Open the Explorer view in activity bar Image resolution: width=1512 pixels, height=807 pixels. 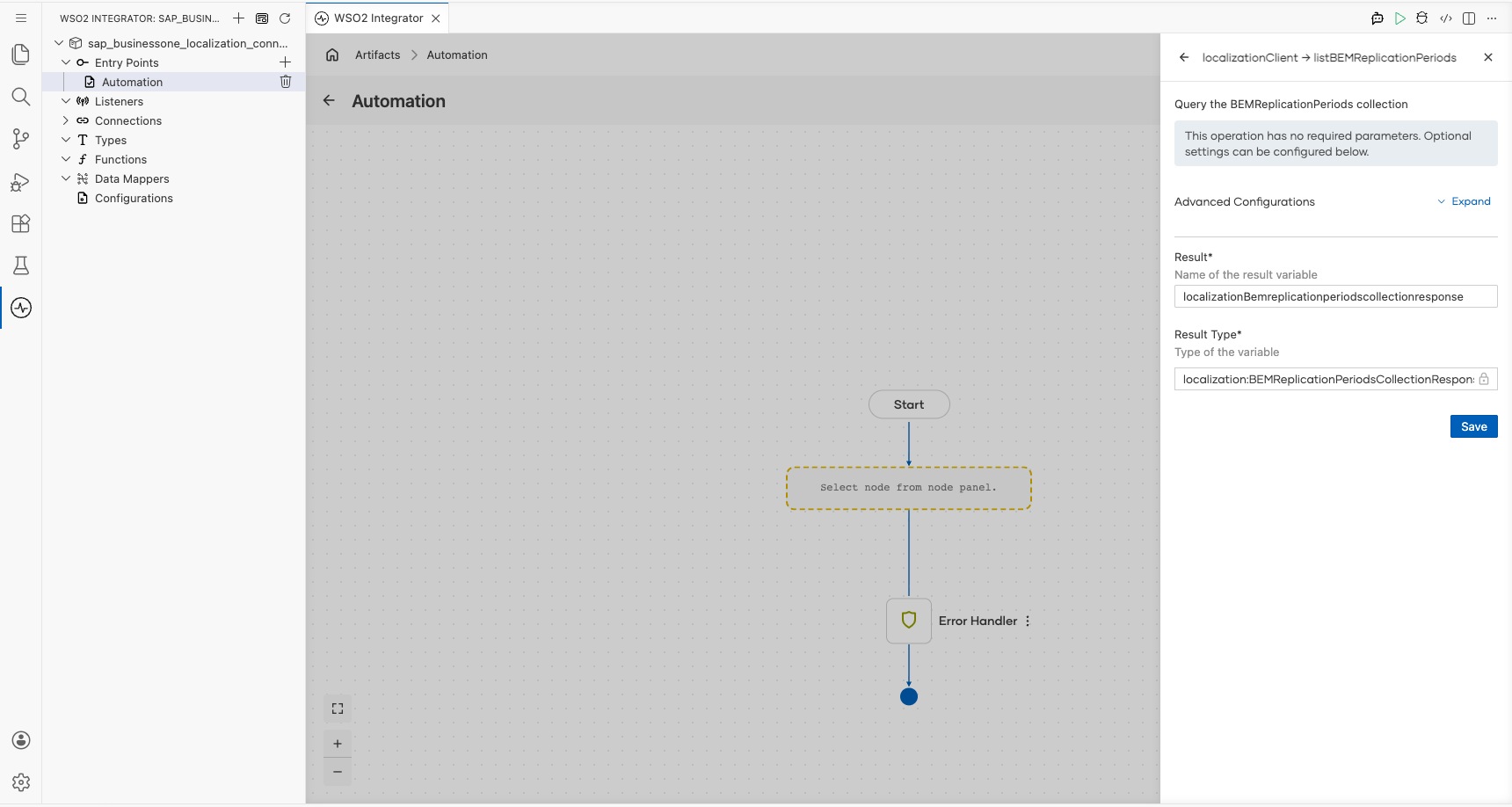pos(21,55)
